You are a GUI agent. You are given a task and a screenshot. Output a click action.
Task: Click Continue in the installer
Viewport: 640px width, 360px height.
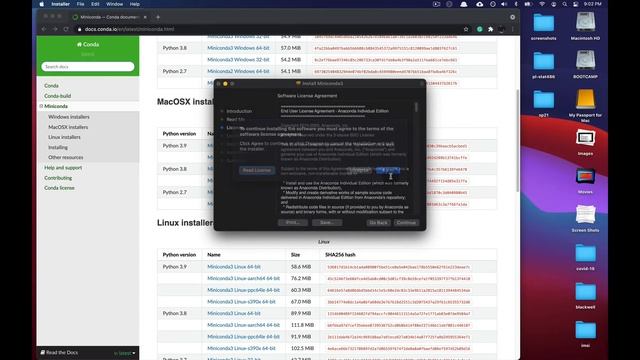pyautogui.click(x=406, y=223)
